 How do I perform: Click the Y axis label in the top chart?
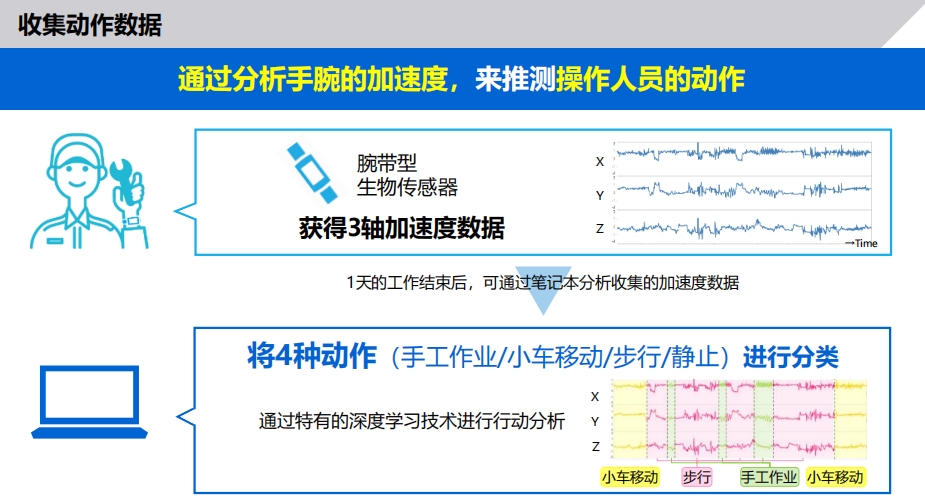600,195
